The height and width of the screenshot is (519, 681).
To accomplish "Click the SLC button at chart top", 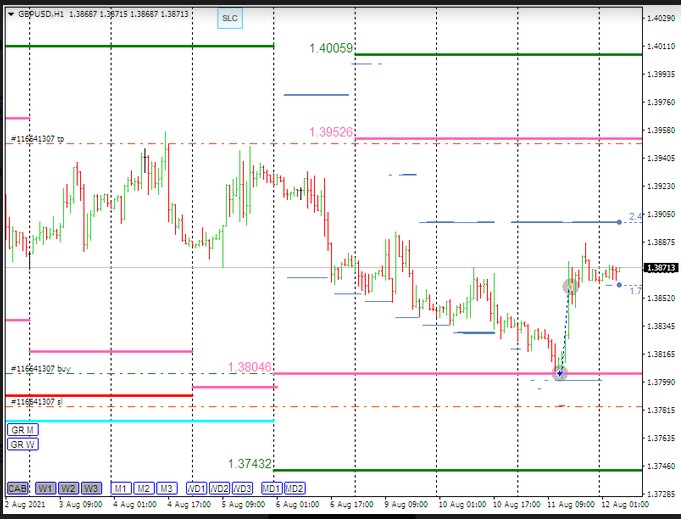I will point(230,19).
